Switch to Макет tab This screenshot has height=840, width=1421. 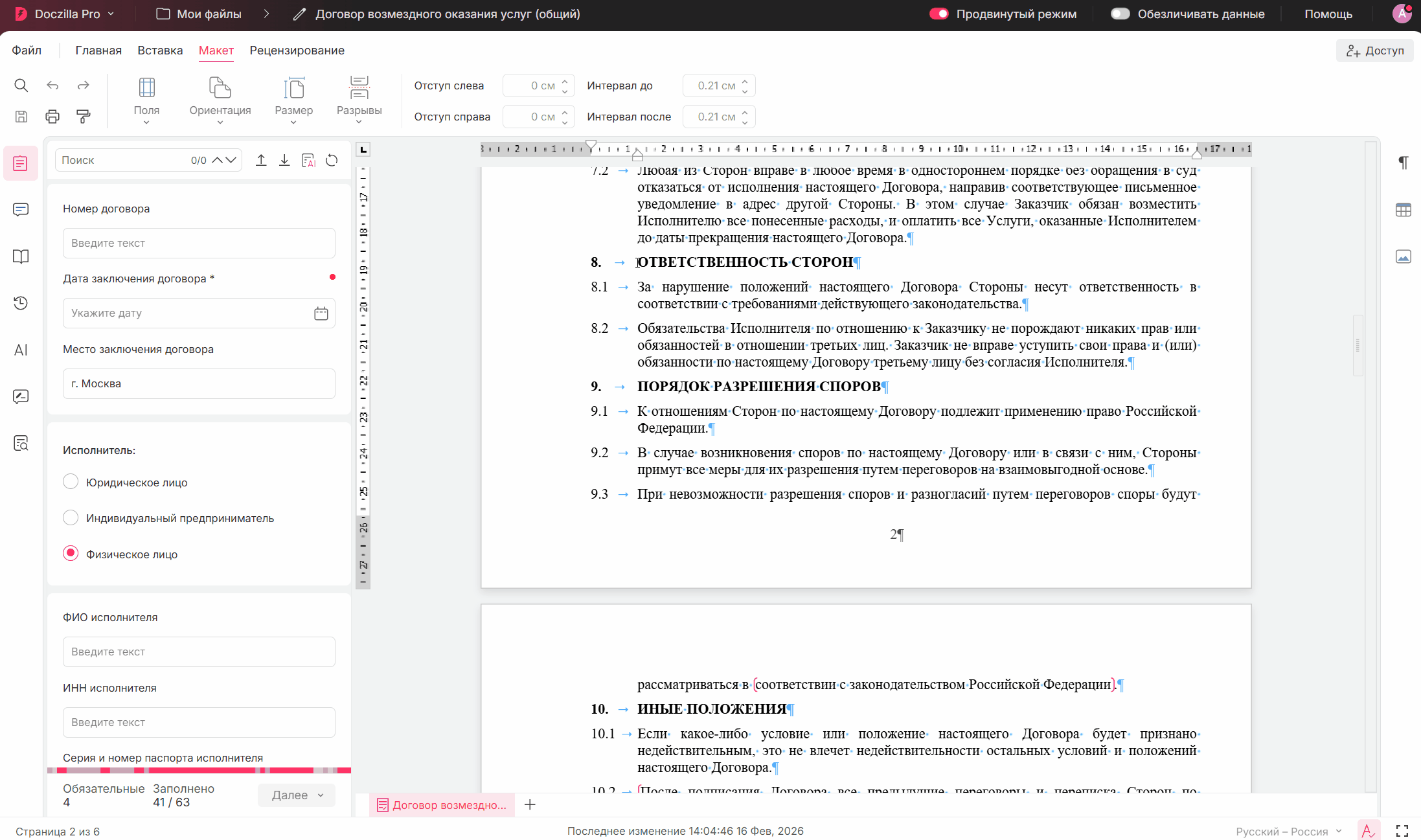tap(216, 51)
